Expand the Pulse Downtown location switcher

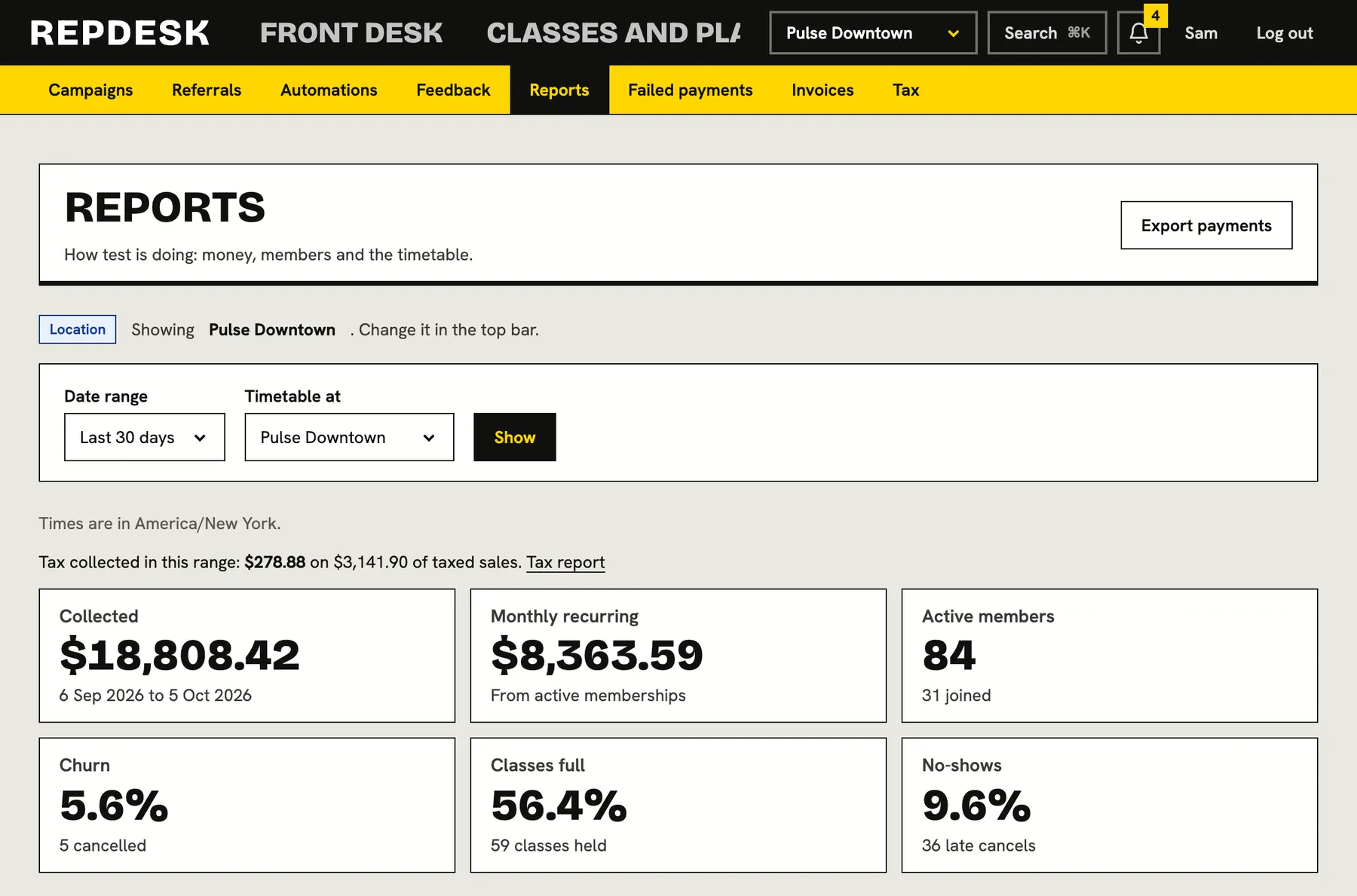click(x=873, y=33)
